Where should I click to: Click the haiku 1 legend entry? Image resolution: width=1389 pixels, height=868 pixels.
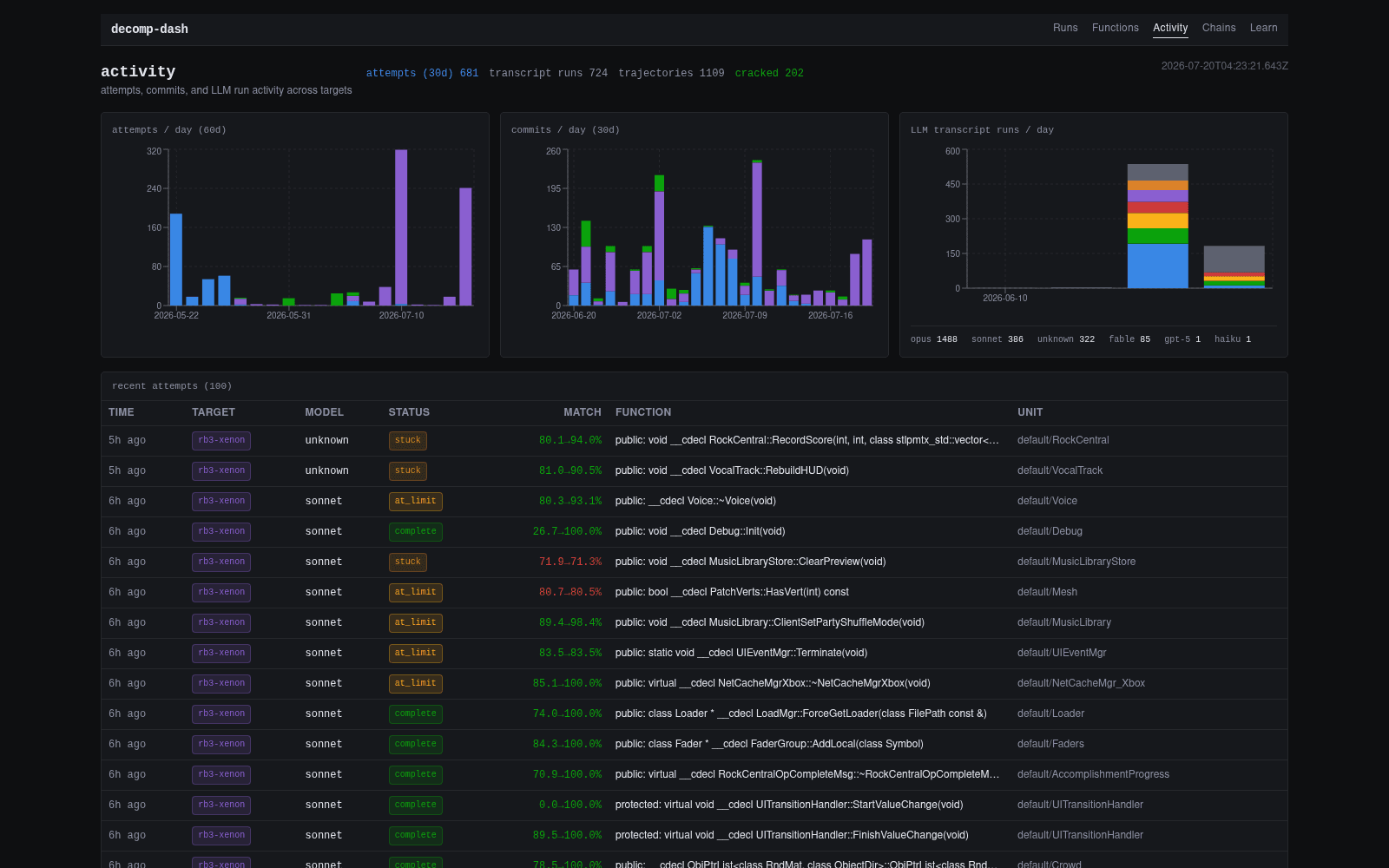(x=1233, y=339)
